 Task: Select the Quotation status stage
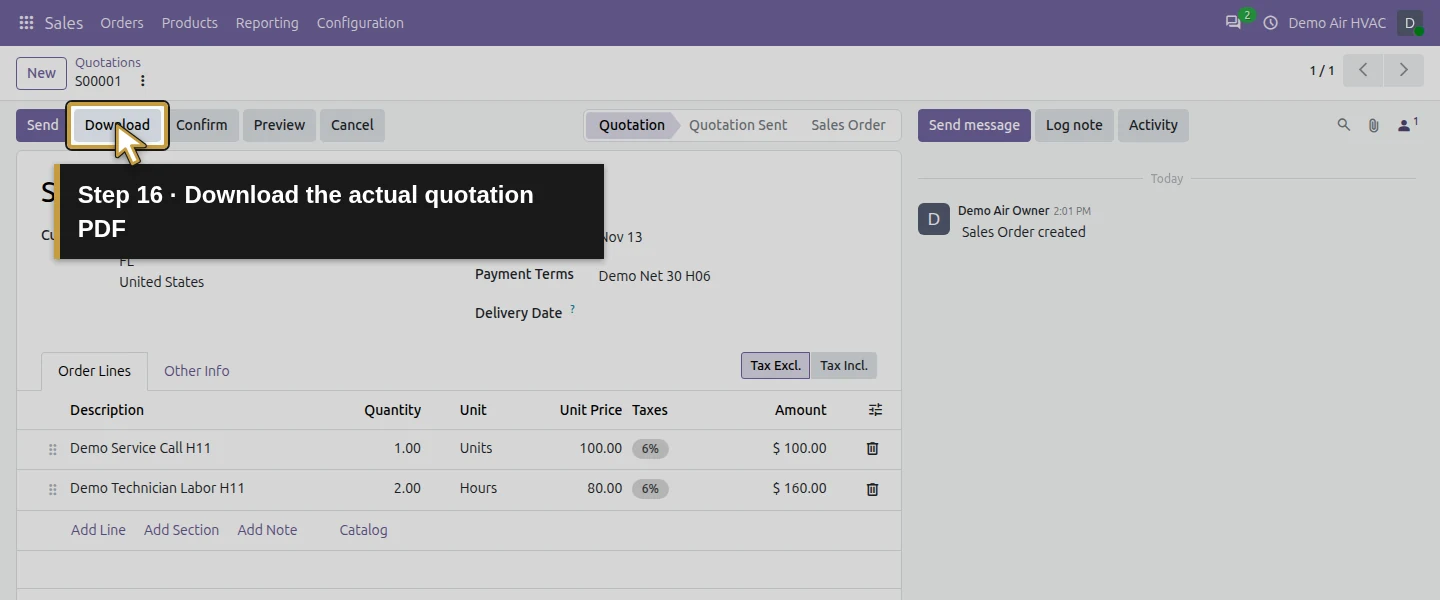[x=631, y=125]
